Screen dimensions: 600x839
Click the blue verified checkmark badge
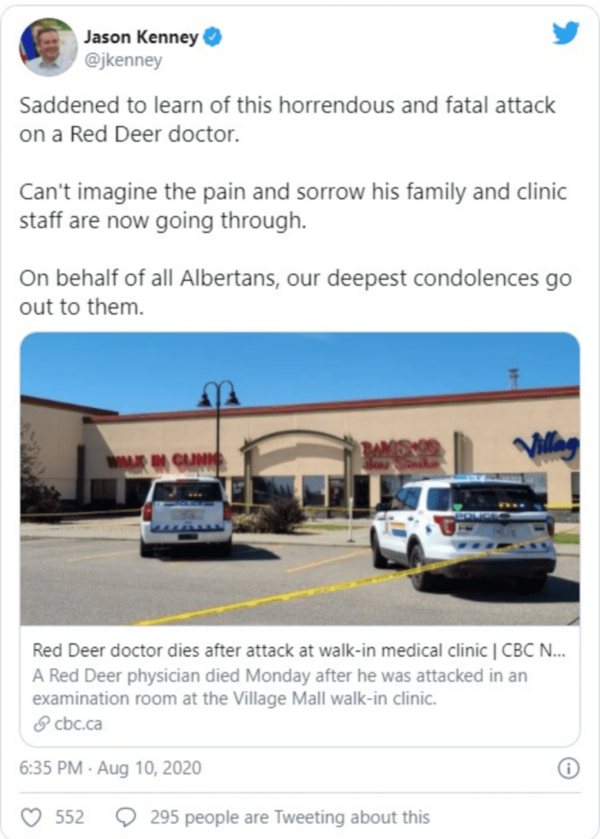214,37
